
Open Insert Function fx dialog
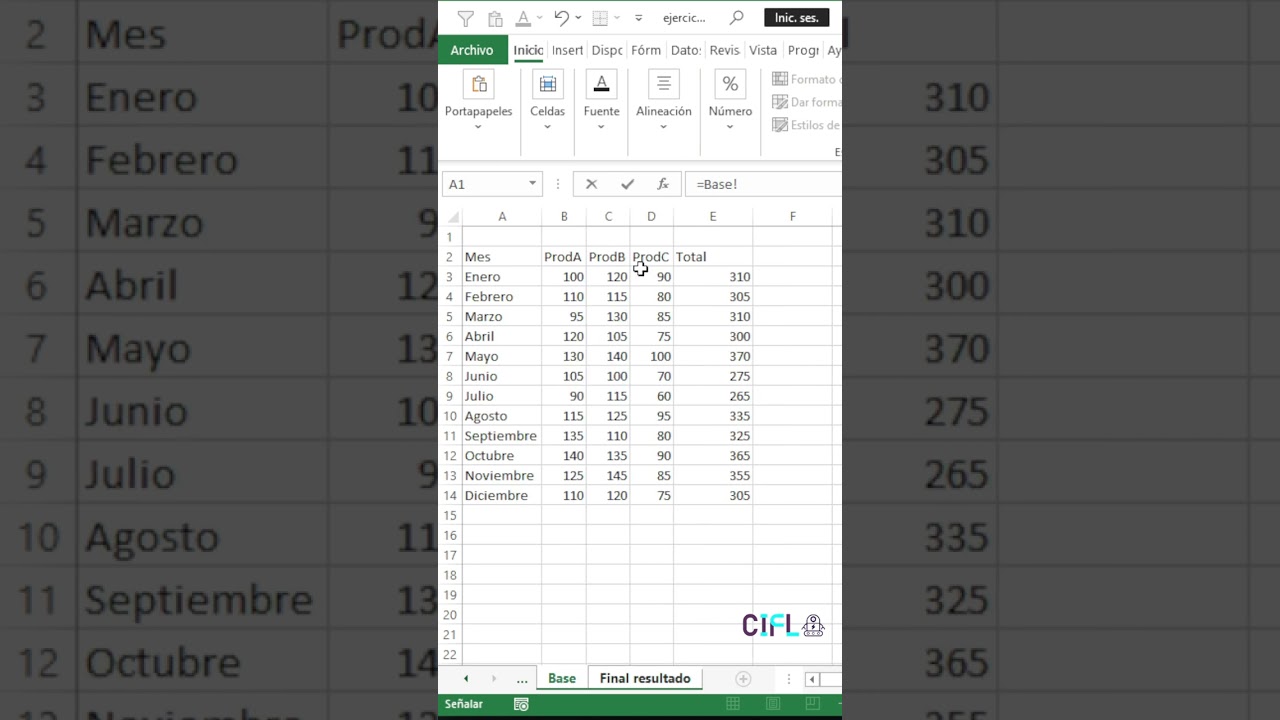[x=662, y=184]
